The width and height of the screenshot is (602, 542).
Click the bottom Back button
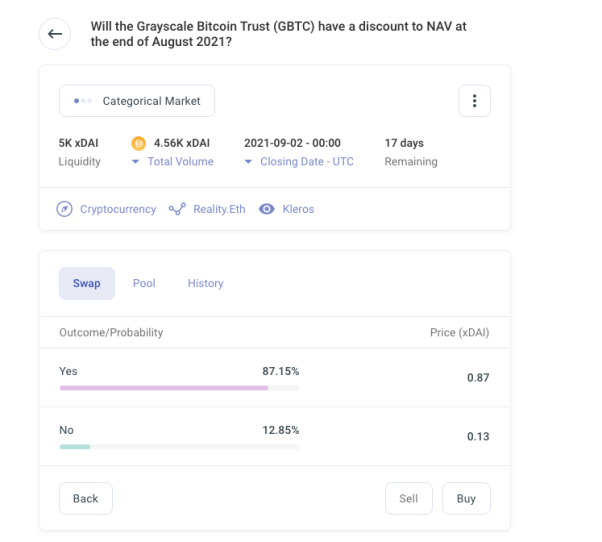pyautogui.click(x=86, y=499)
